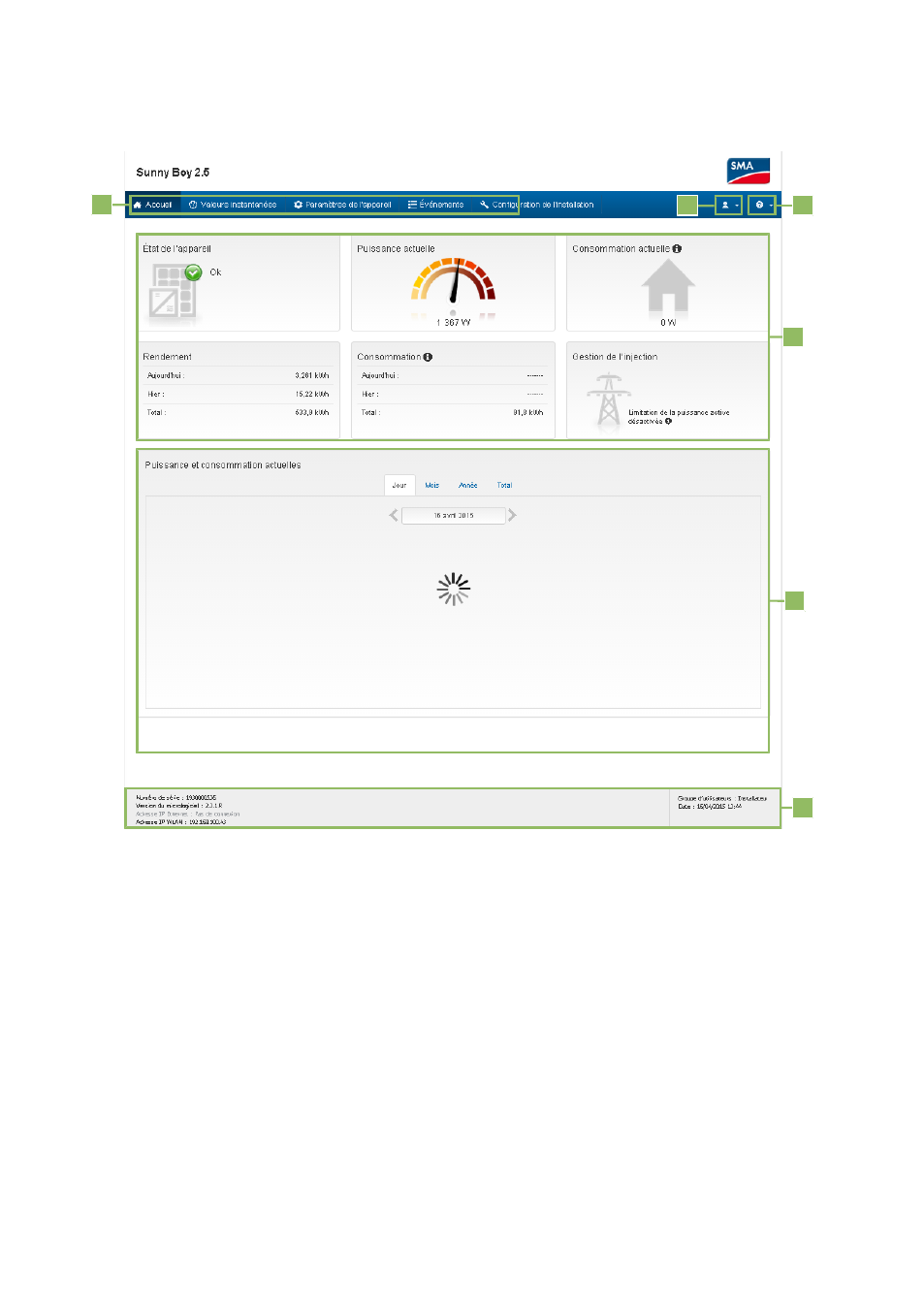Viewport: 924px width, 1311px height.
Task: Open Paramètres de l'appareil menu
Action: 343,205
